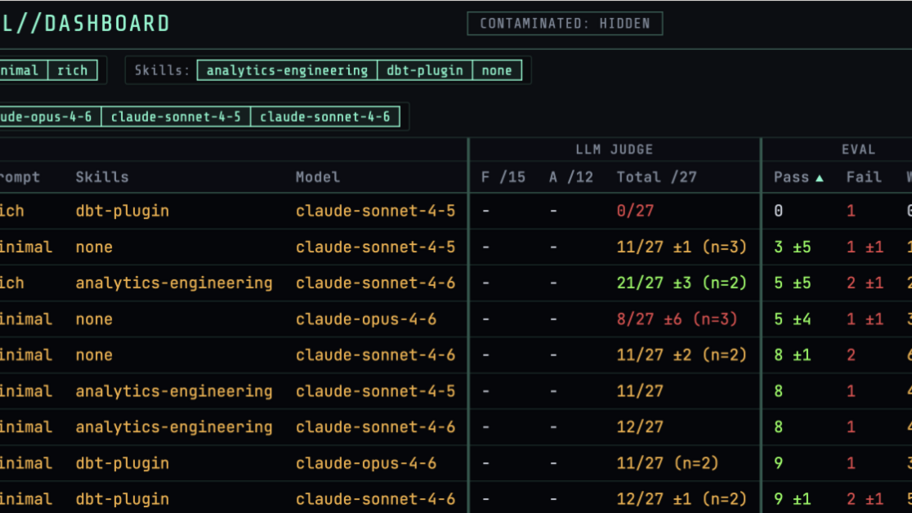Select claude-sonnet-4-5 in the analytics-engineering row
Viewport: 912px width, 513px height.
pyautogui.click(x=375, y=391)
